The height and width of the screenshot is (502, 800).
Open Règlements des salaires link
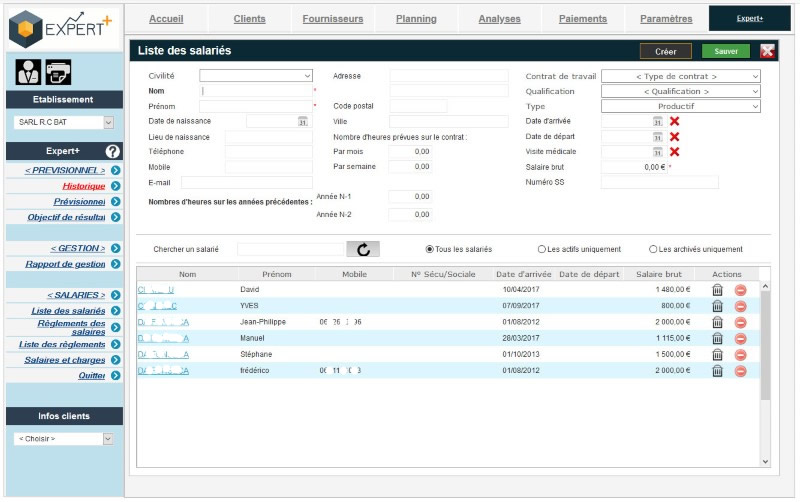click(71, 328)
